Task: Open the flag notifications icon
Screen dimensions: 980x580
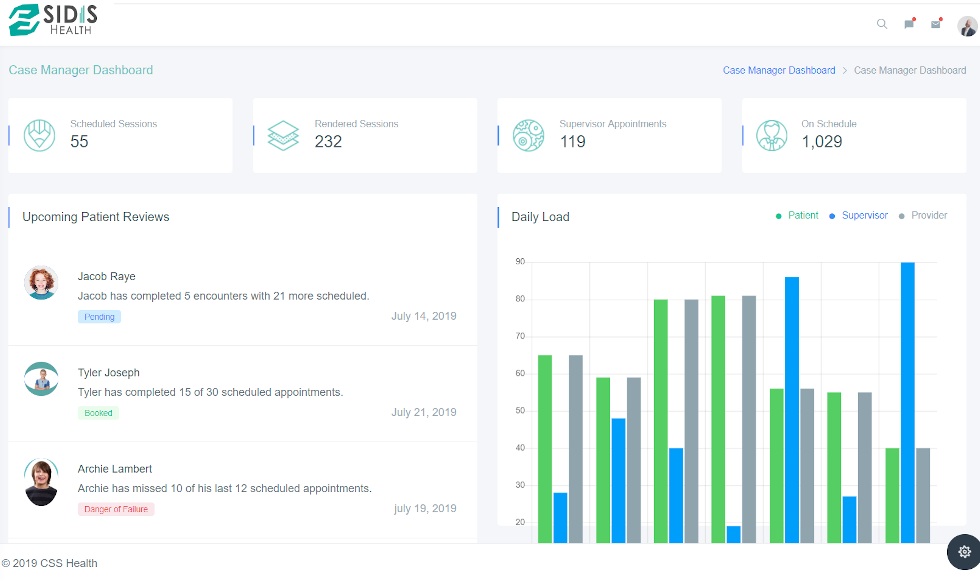Action: (909, 24)
